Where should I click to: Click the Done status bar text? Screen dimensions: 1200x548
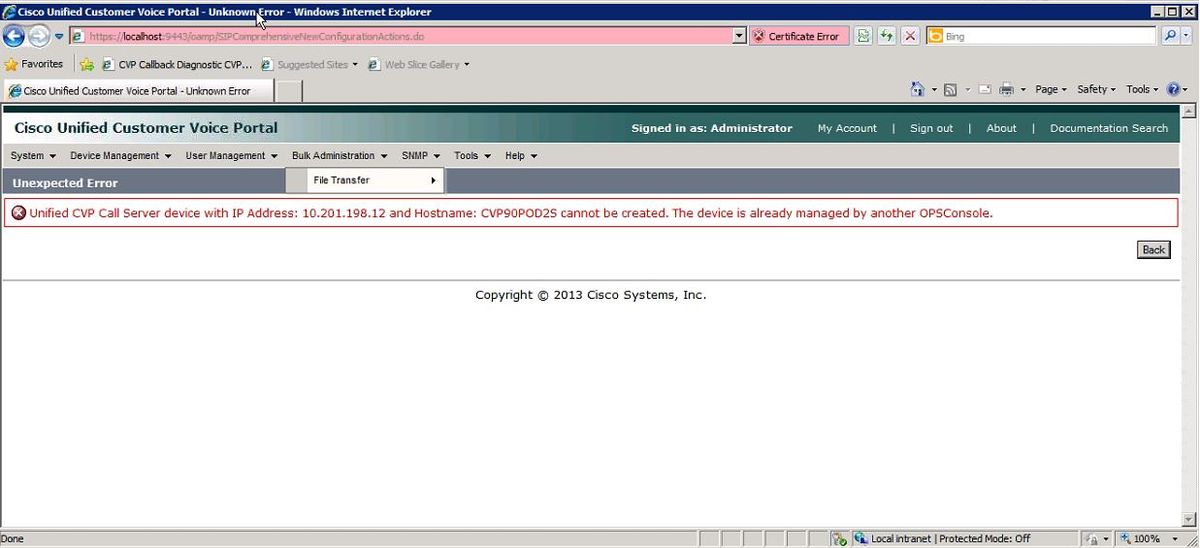click(x=12, y=538)
